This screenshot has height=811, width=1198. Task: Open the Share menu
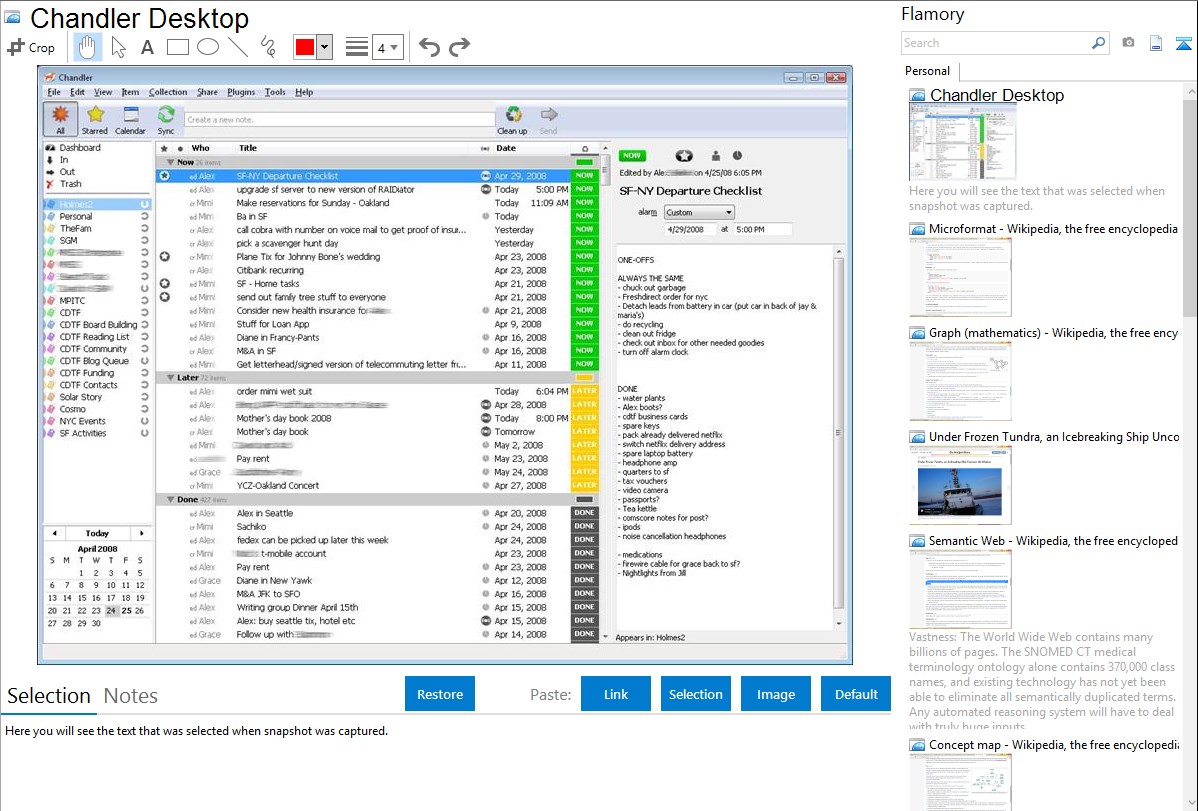[207, 92]
